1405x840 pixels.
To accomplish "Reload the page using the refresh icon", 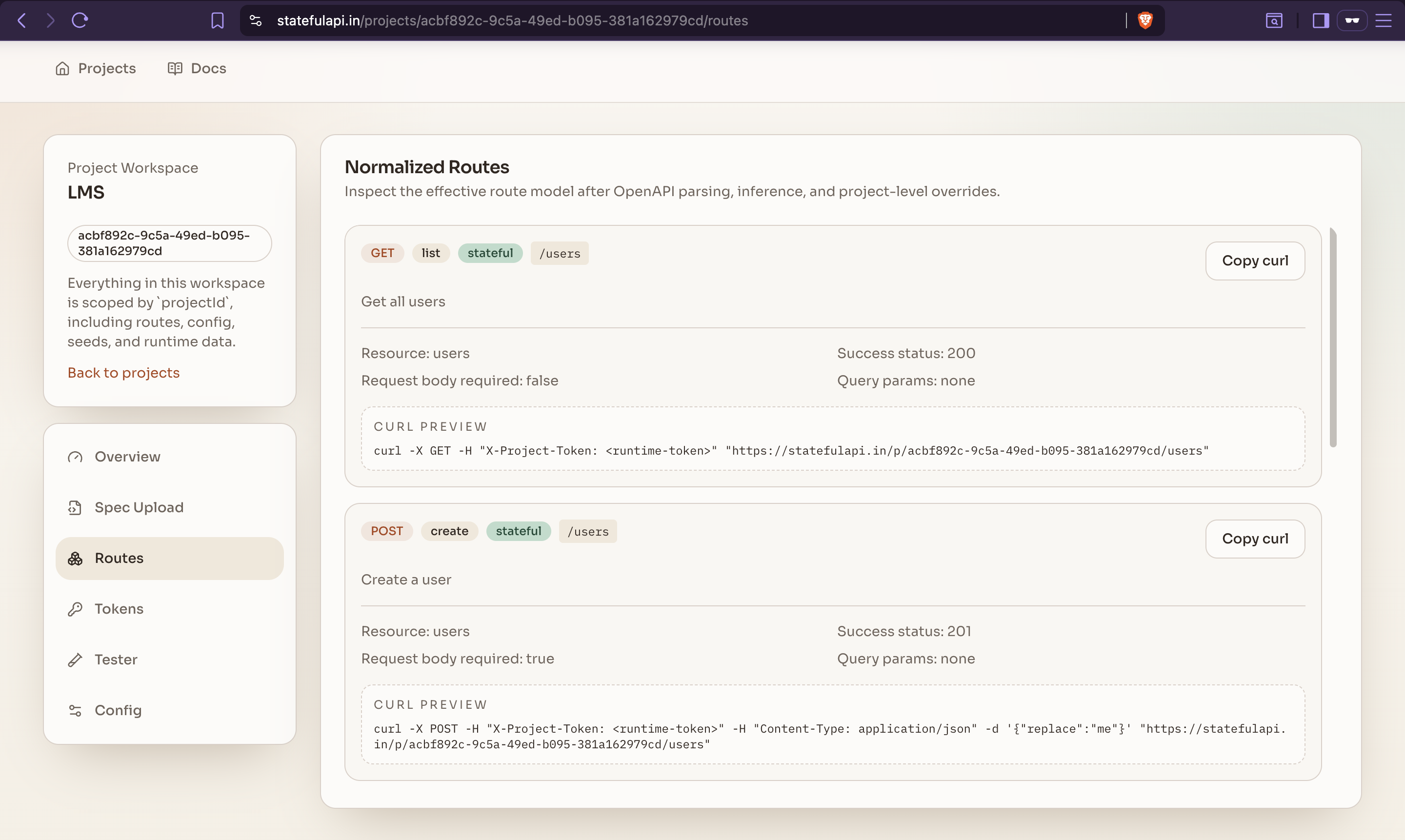I will [80, 20].
